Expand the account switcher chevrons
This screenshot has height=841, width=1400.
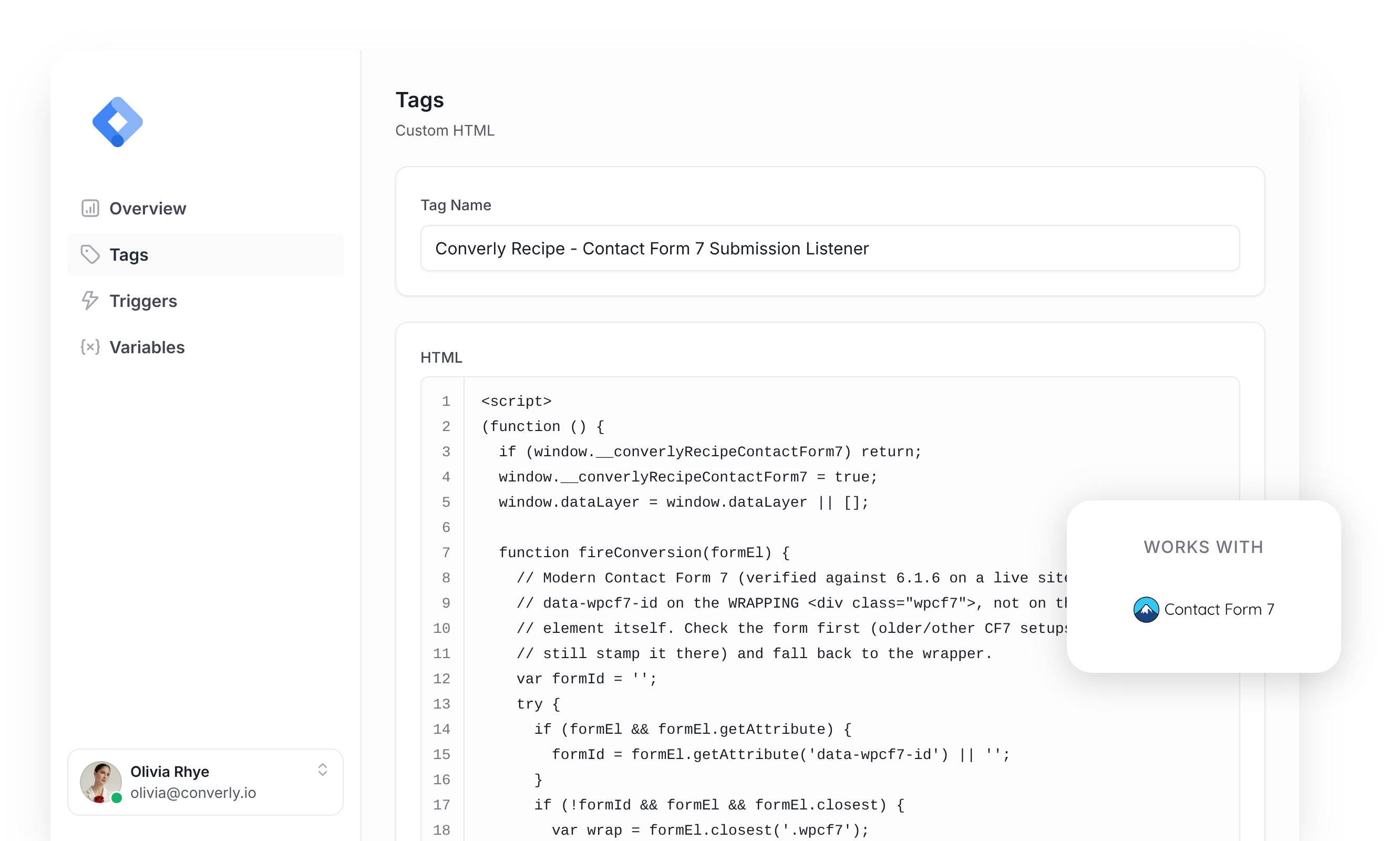[x=322, y=770]
